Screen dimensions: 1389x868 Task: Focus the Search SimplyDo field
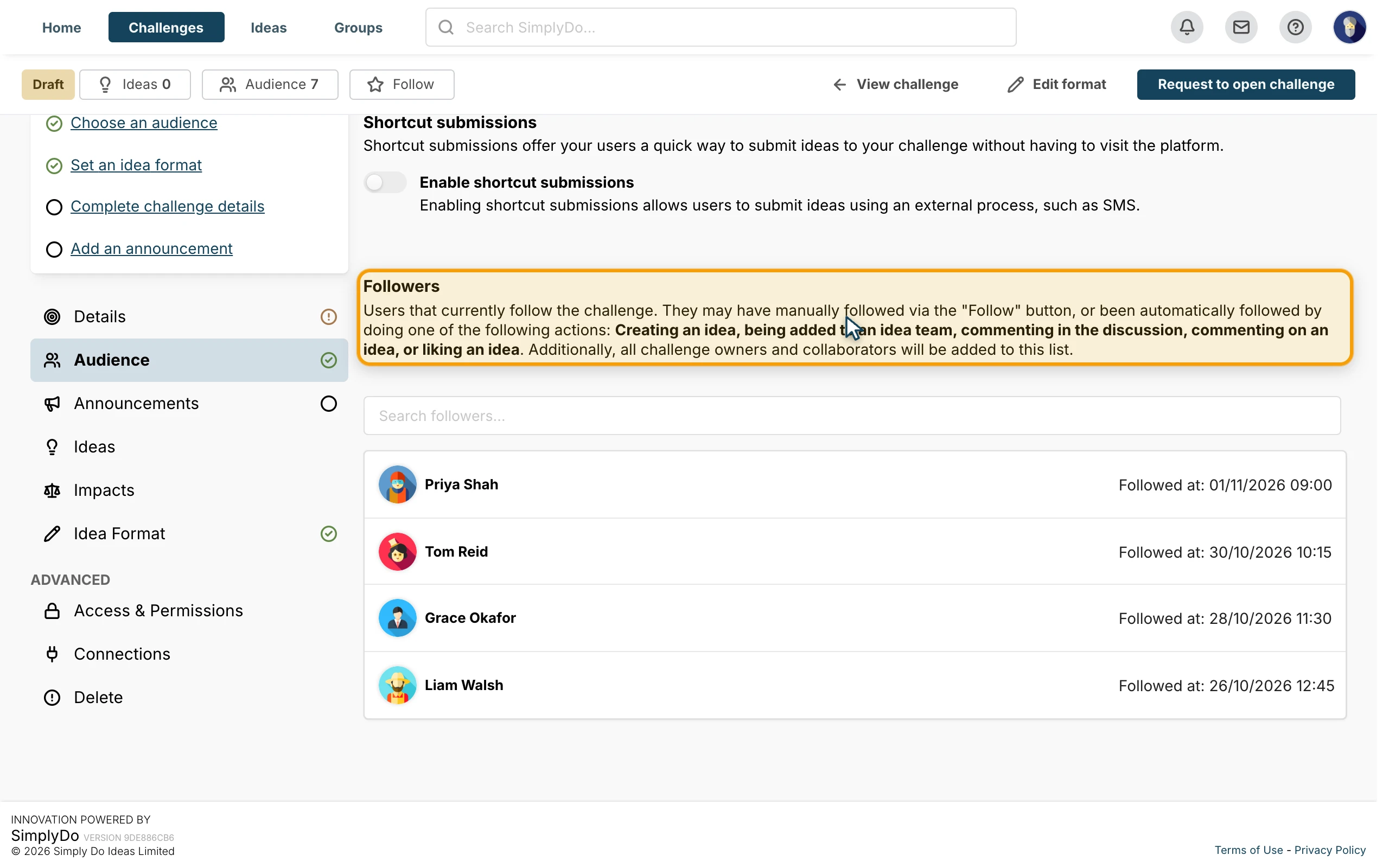(x=721, y=27)
